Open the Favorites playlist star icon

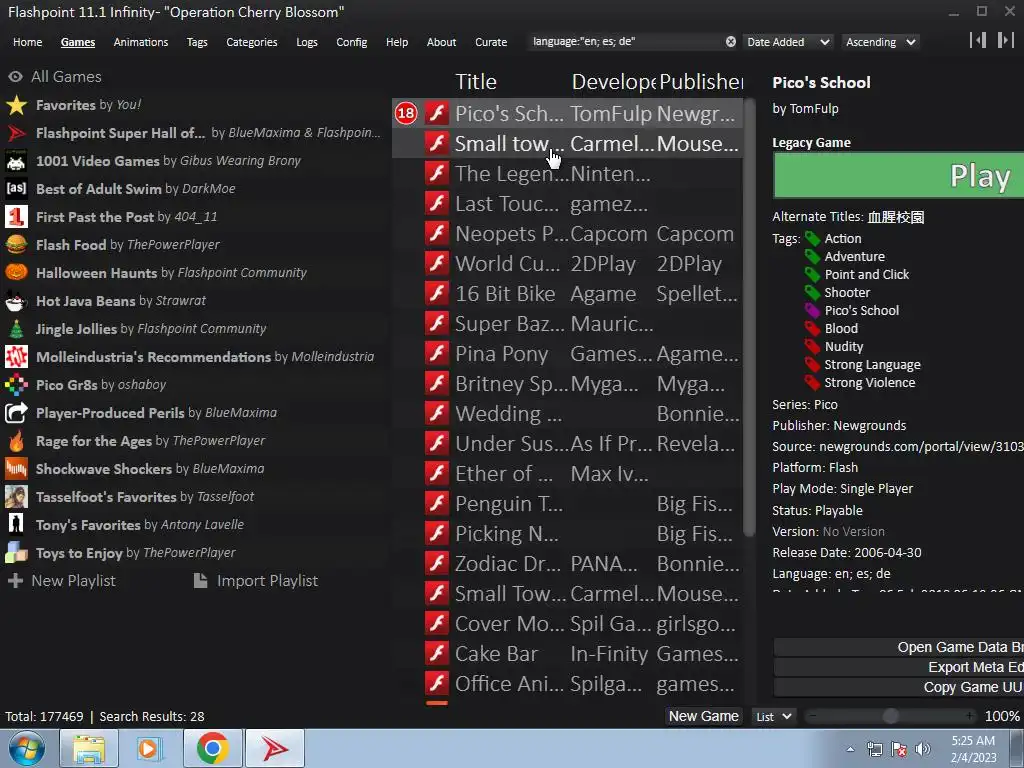[x=16, y=104]
